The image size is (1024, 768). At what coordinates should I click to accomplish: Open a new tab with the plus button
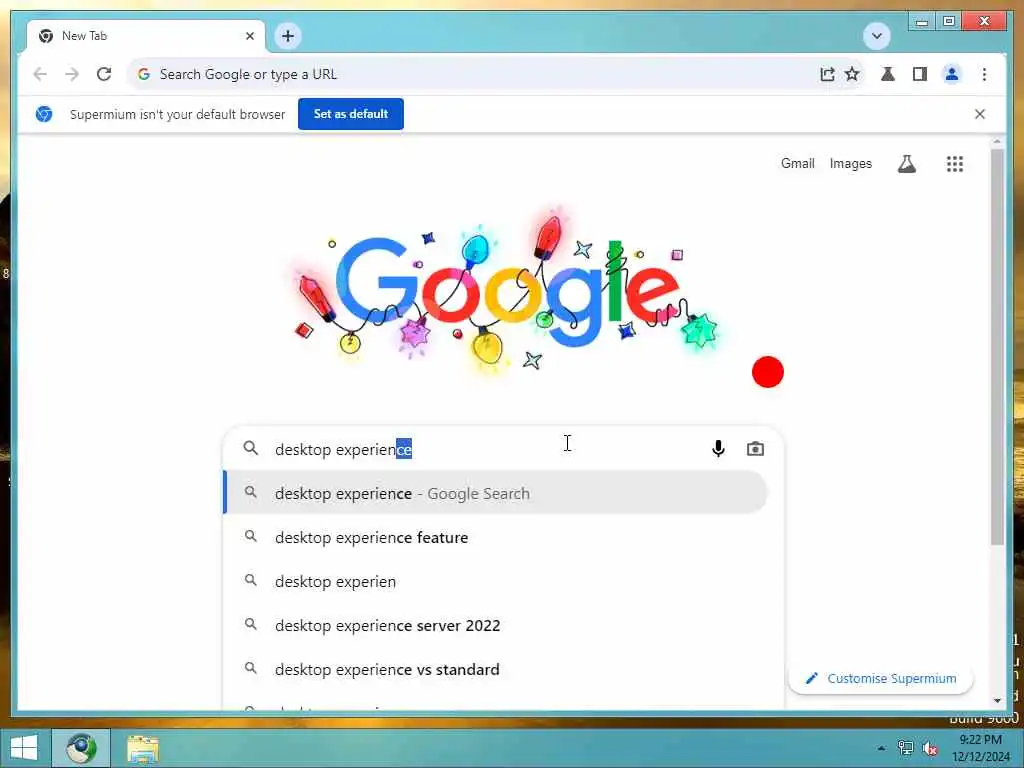pyautogui.click(x=288, y=36)
